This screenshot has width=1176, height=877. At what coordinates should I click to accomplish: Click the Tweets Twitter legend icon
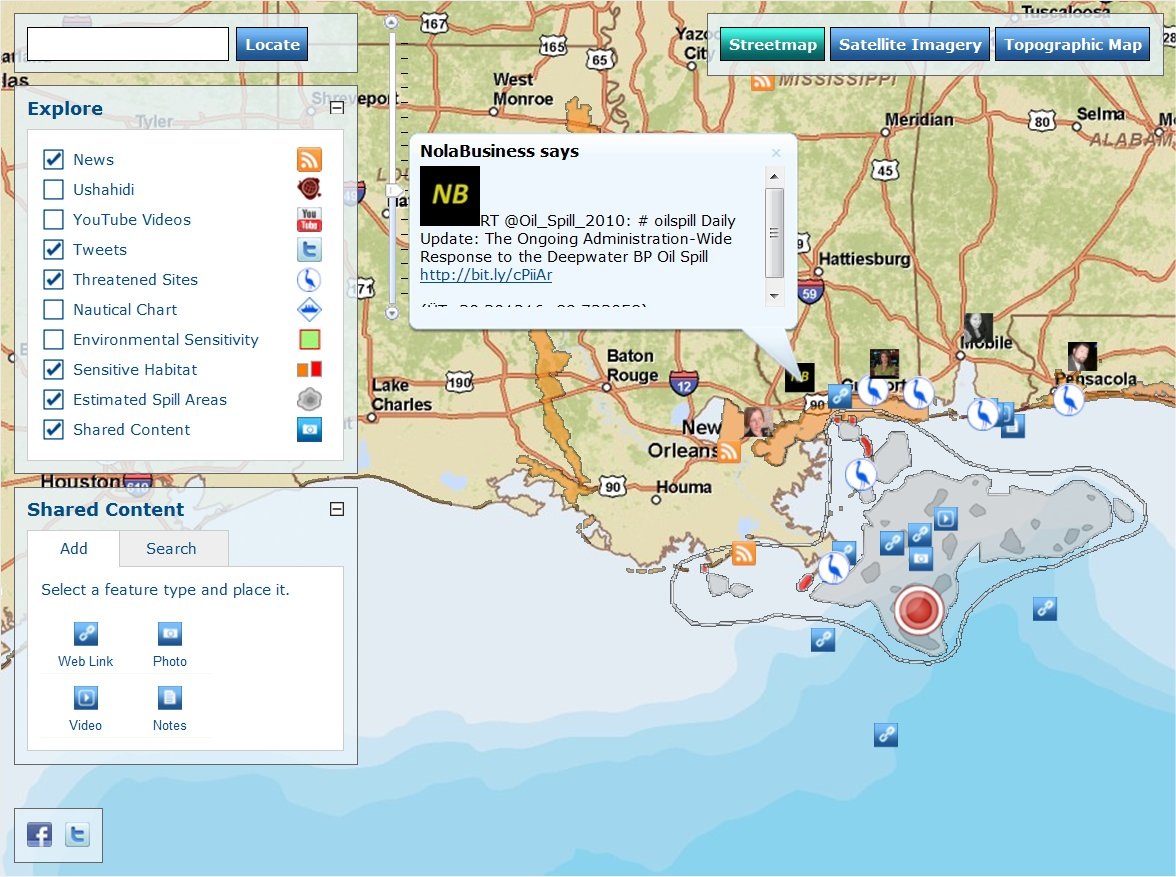pos(309,249)
